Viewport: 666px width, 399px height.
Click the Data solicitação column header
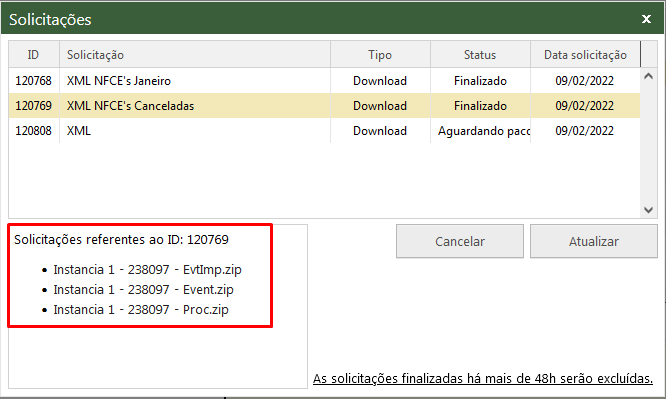click(585, 55)
